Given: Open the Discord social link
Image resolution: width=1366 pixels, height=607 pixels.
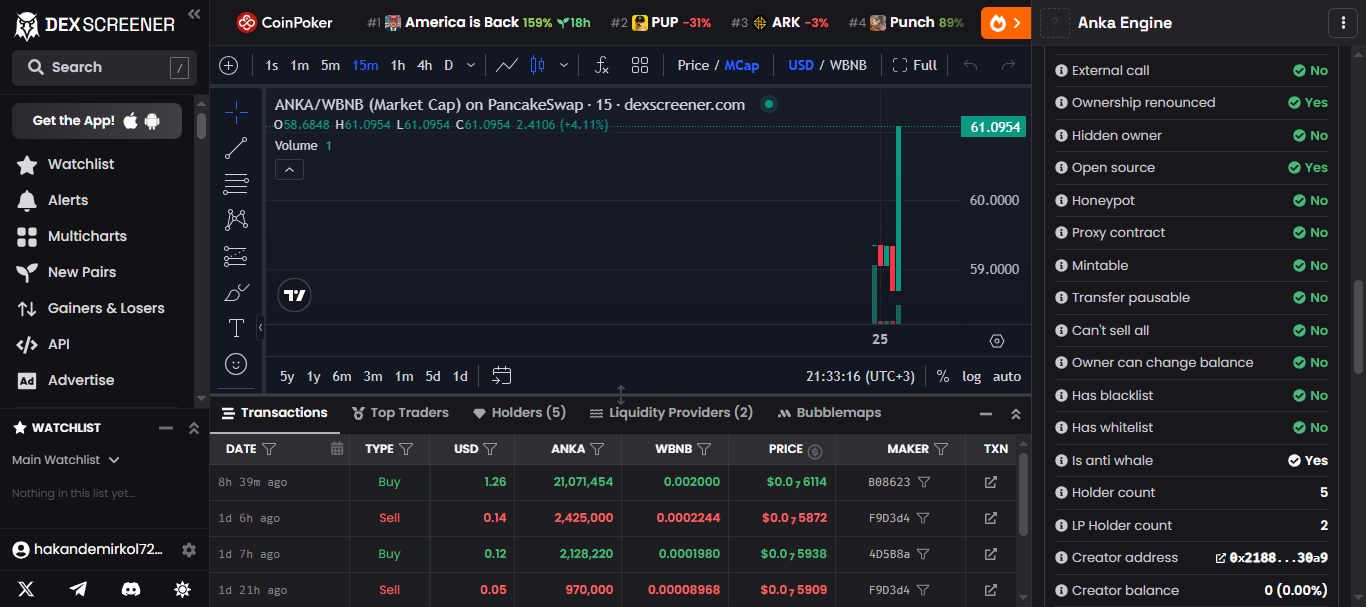Looking at the screenshot, I should (130, 590).
